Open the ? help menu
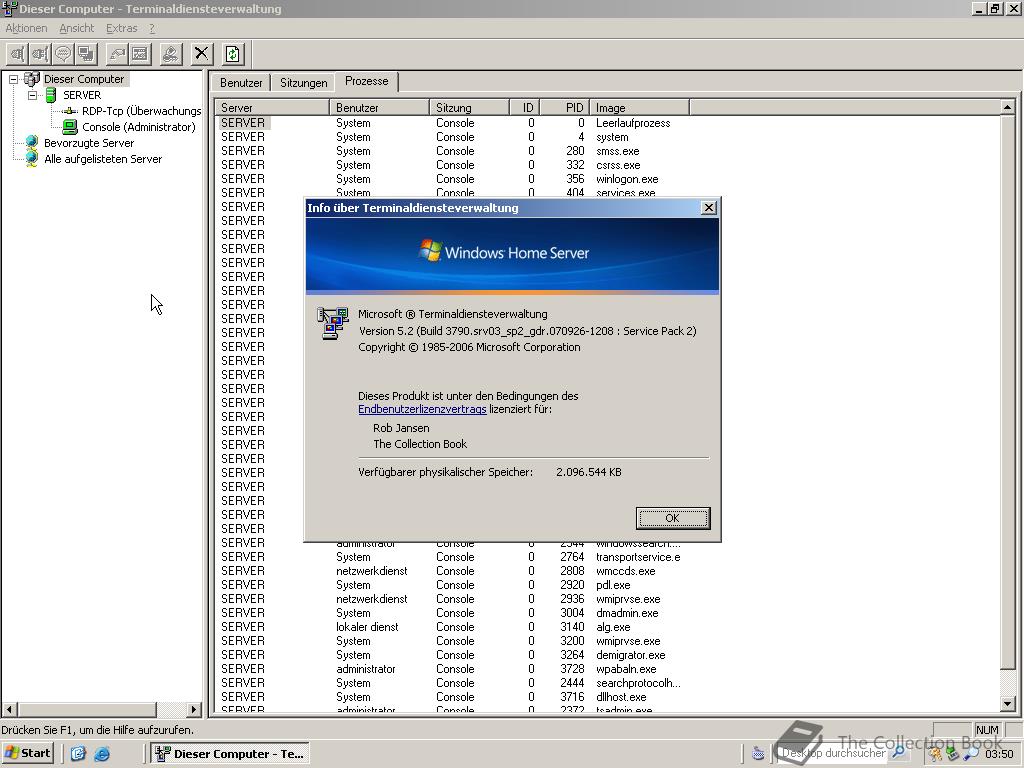Viewport: 1024px width, 768px height. (x=152, y=28)
